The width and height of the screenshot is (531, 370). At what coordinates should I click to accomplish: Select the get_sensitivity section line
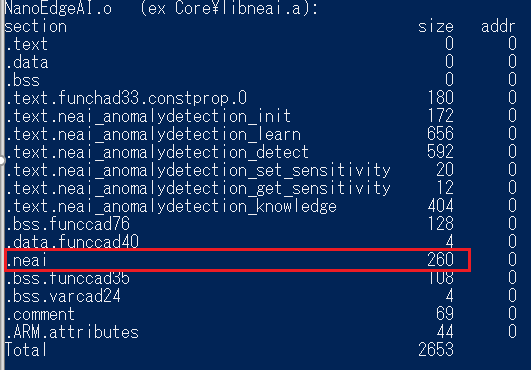261,188
